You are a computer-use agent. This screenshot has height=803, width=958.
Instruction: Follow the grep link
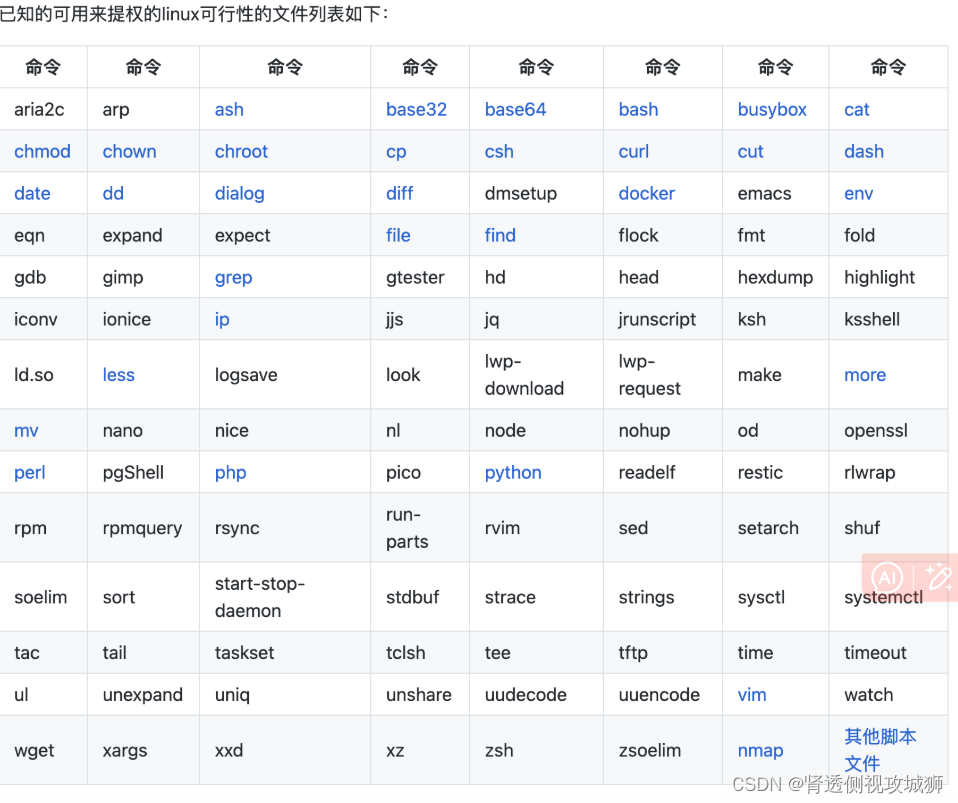tap(233, 278)
